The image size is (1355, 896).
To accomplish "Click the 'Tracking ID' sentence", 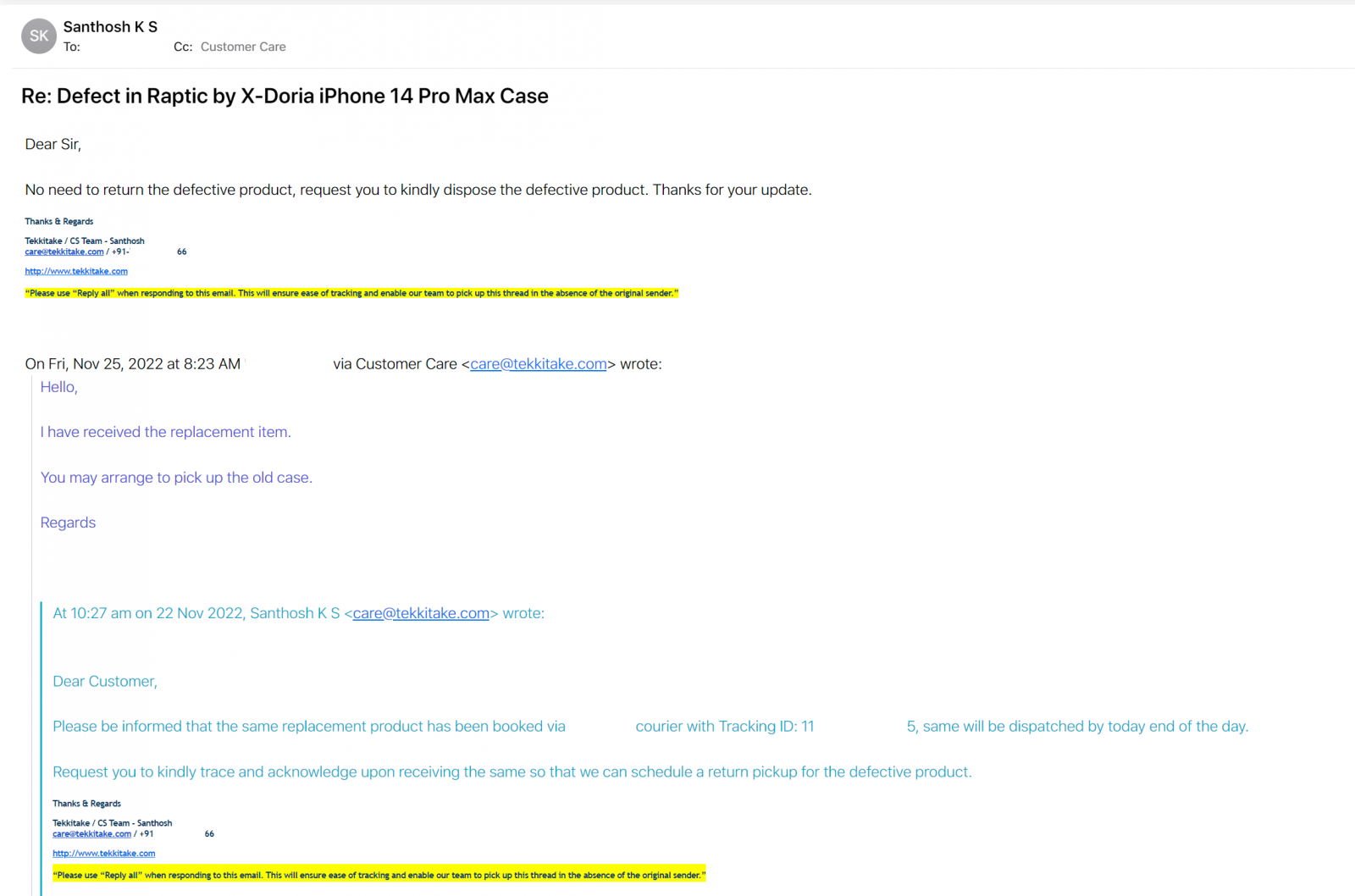I will click(650, 727).
